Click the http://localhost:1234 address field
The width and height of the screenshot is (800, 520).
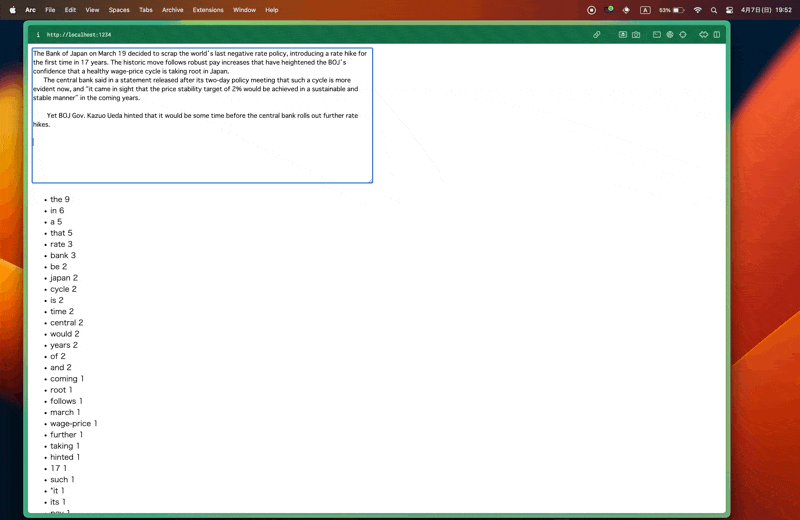pos(79,35)
